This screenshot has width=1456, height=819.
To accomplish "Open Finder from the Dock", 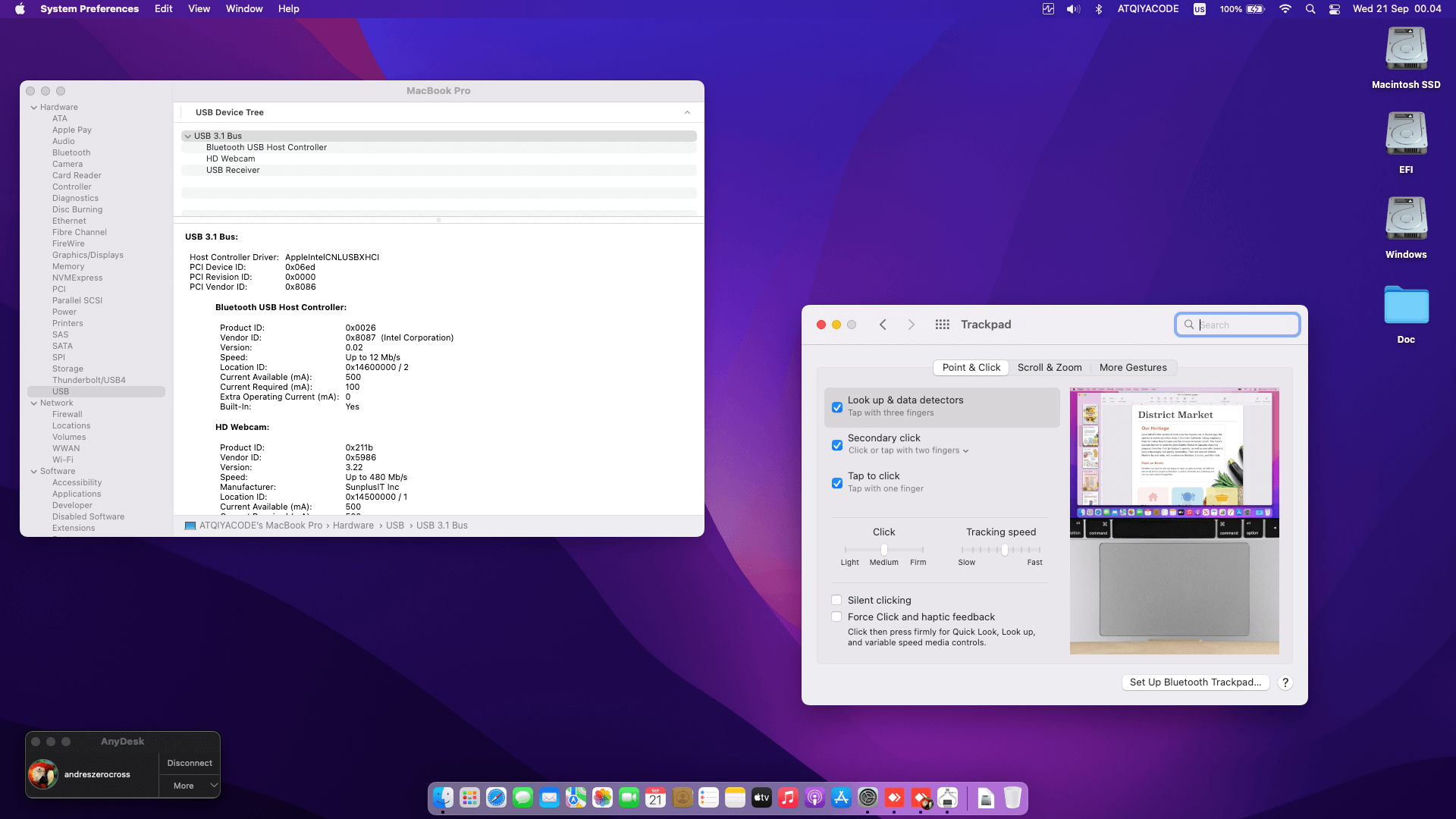I will (443, 798).
